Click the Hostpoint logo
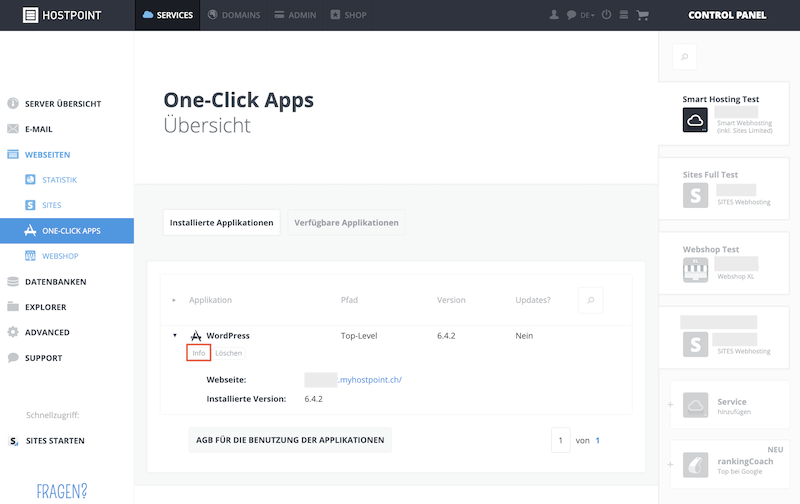Viewport: 800px width, 504px height. (62, 15)
